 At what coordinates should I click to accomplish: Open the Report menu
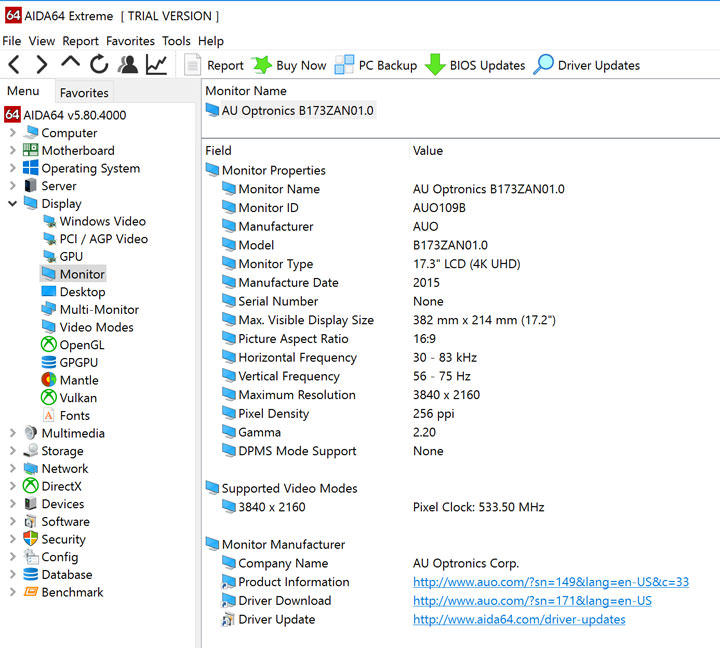click(x=80, y=41)
